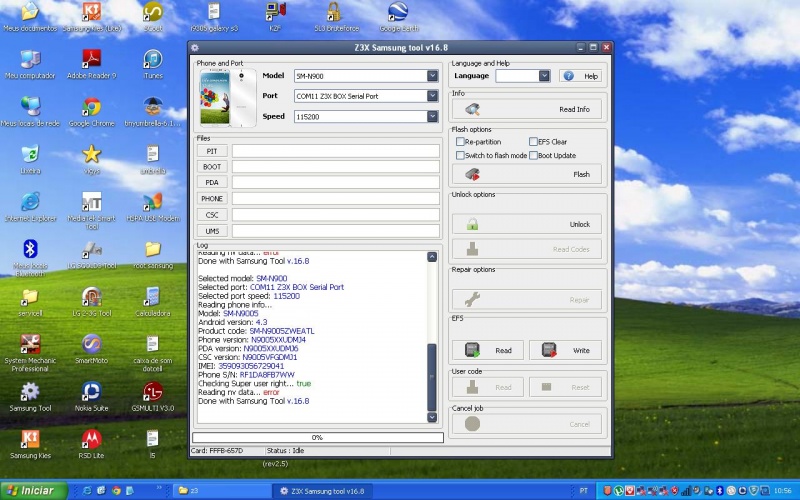The width and height of the screenshot is (800, 500).
Task: Click the Read Info button
Action: pos(527,109)
